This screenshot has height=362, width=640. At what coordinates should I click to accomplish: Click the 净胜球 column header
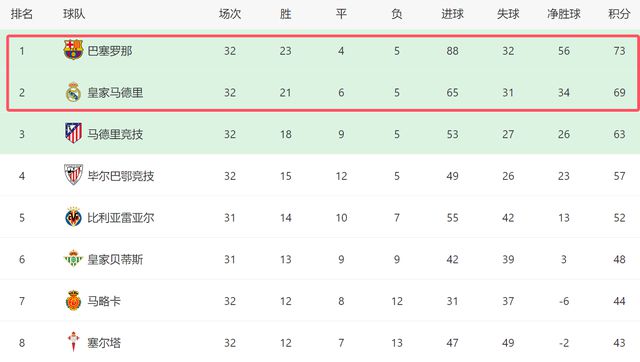pos(564,14)
